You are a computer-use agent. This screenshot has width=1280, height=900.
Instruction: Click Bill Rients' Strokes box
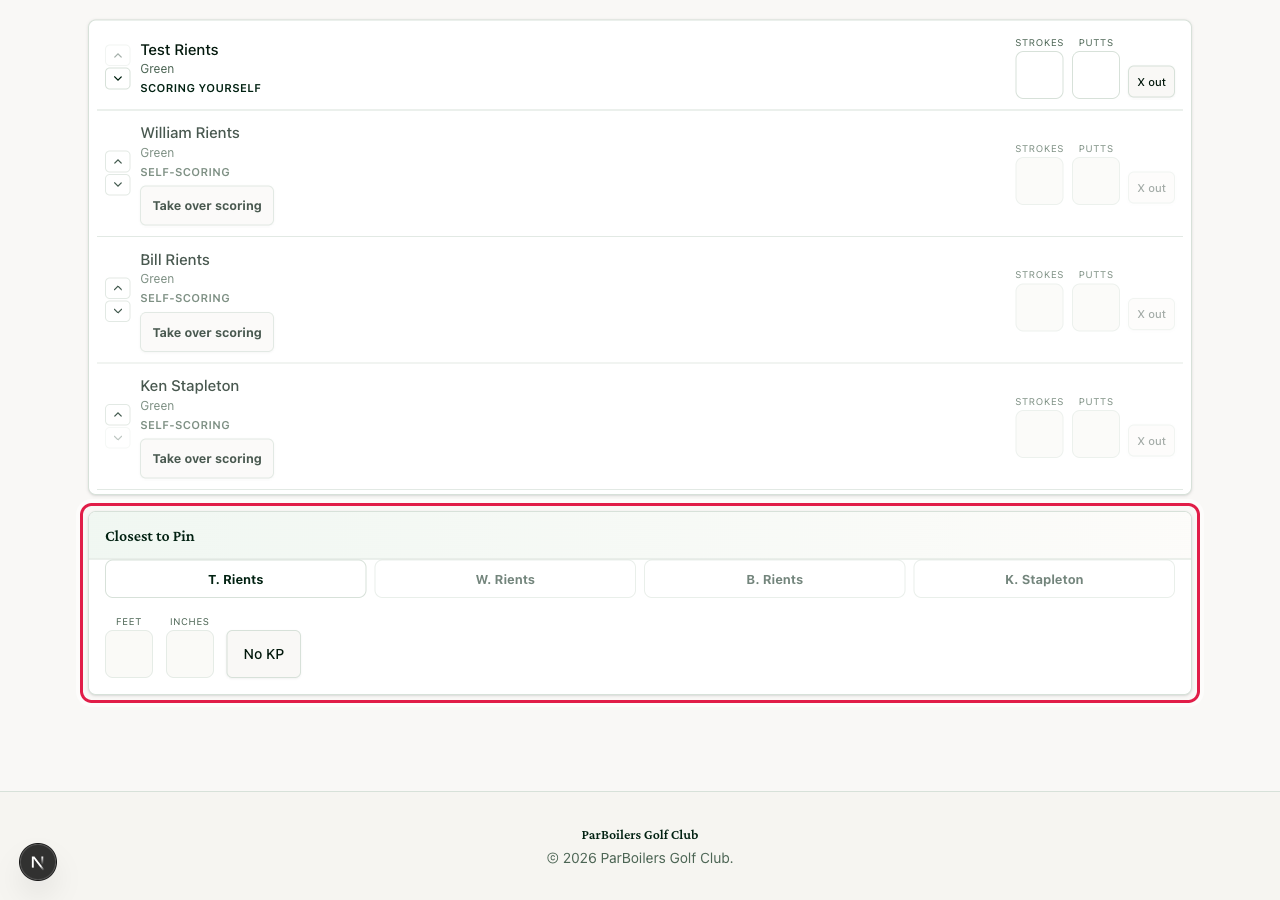1039,307
